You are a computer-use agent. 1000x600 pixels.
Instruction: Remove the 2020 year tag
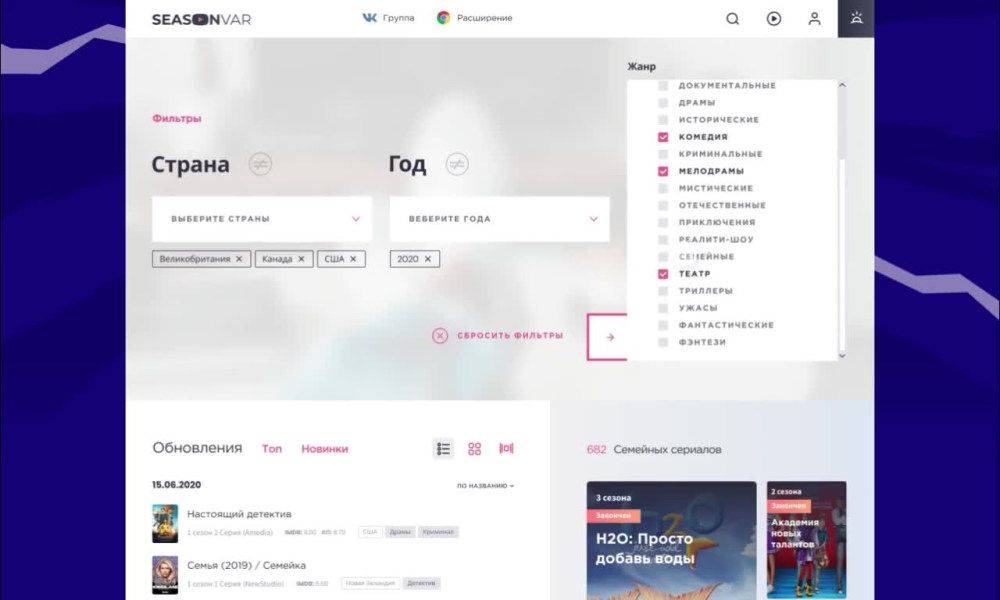(x=428, y=259)
